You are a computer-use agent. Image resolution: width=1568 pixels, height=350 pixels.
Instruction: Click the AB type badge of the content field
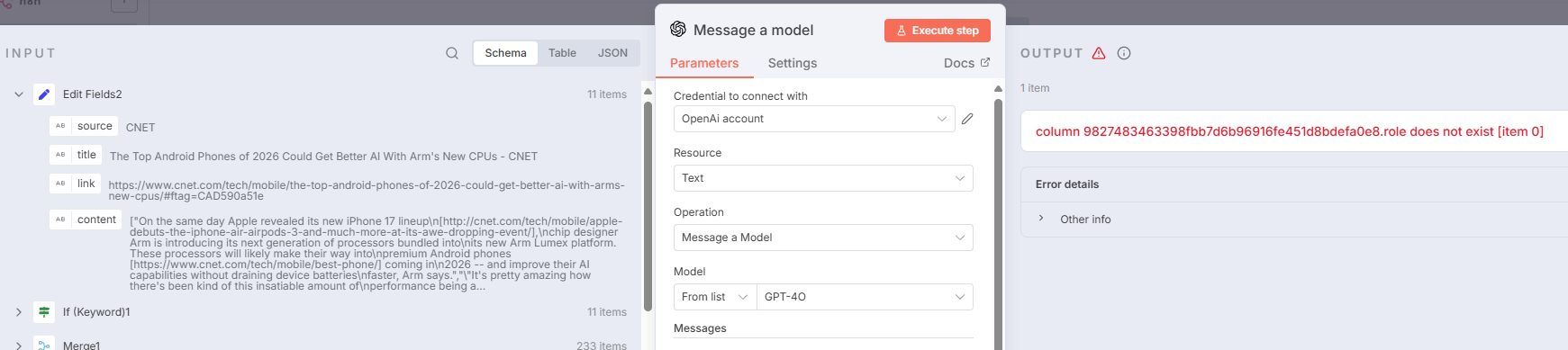[60, 220]
